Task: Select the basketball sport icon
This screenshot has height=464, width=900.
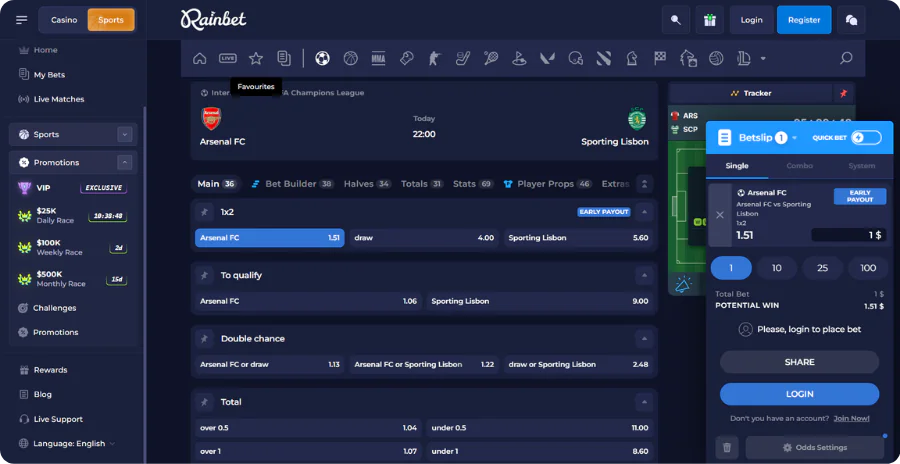Action: pos(351,58)
